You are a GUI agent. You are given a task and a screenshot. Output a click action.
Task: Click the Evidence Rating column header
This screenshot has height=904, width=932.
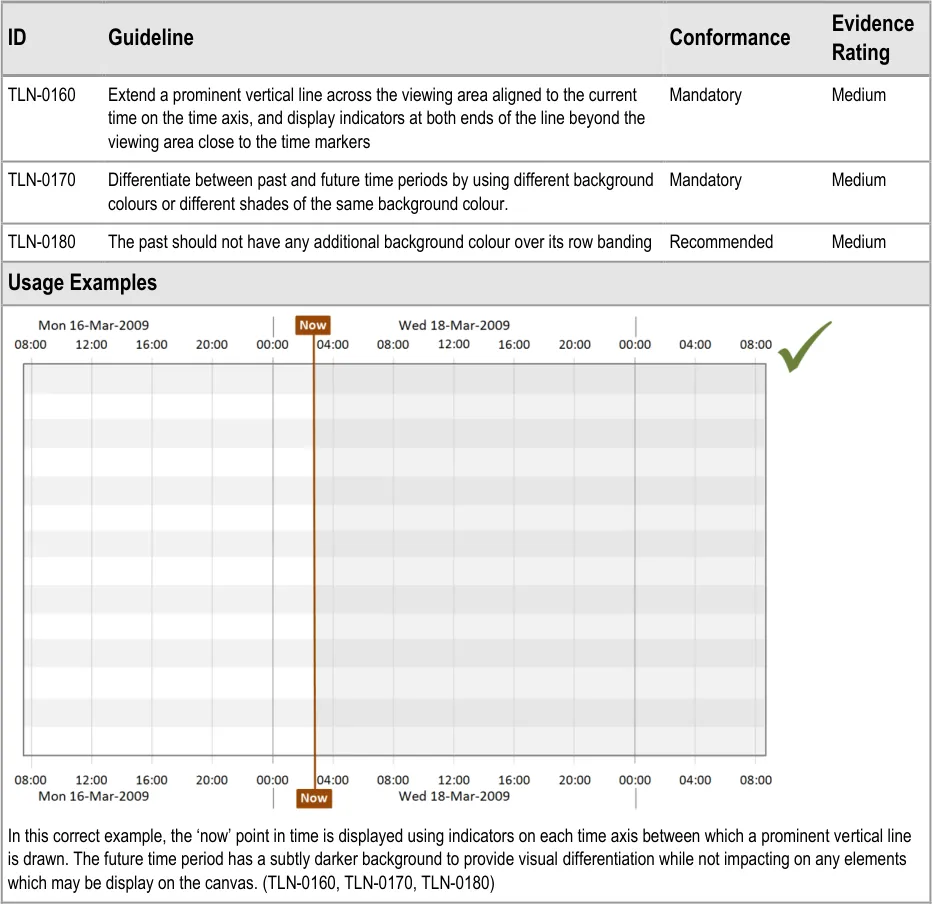[x=872, y=38]
